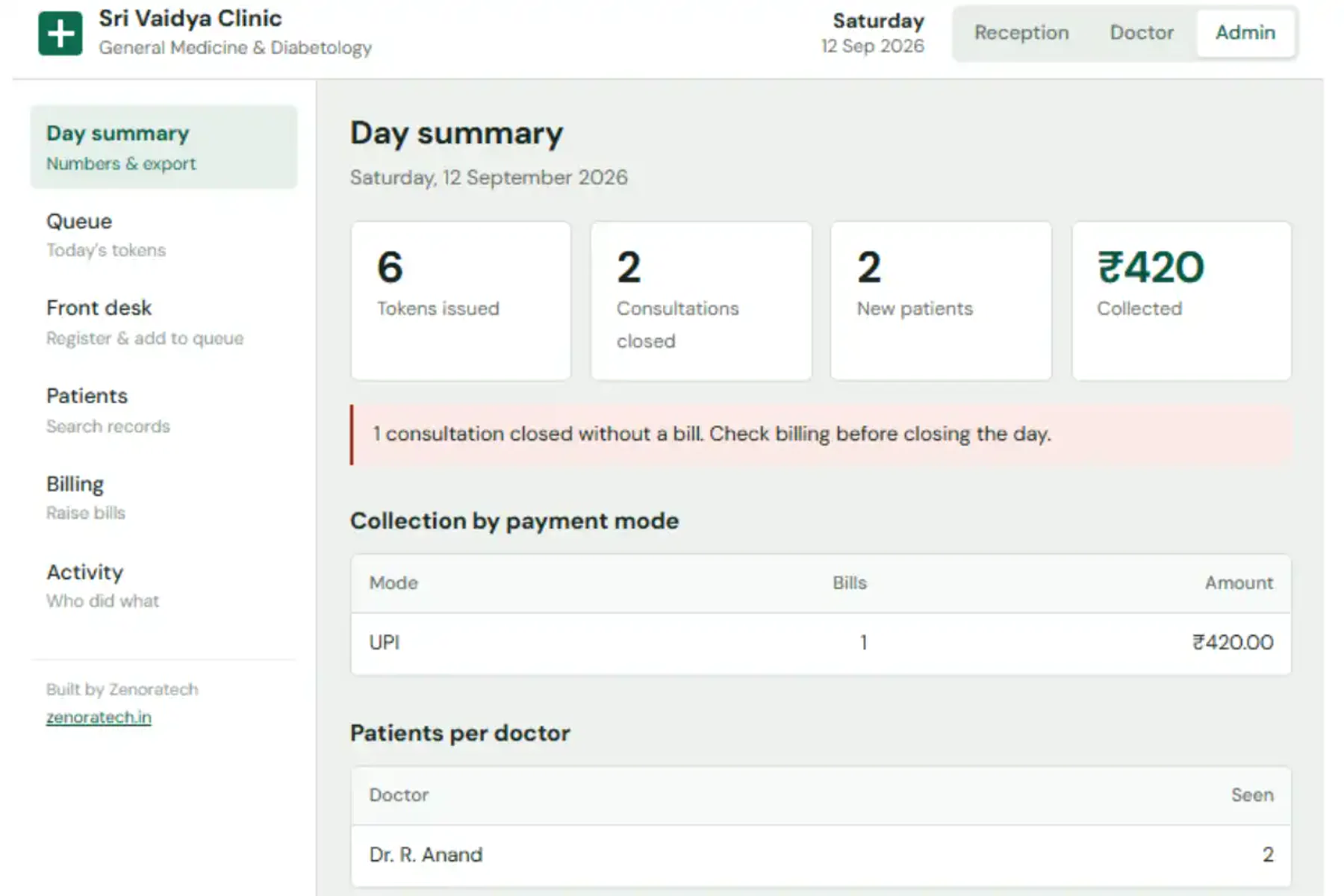
Task: Click the General Medicine & Diabetology subtitle
Action: pyautogui.click(x=235, y=48)
